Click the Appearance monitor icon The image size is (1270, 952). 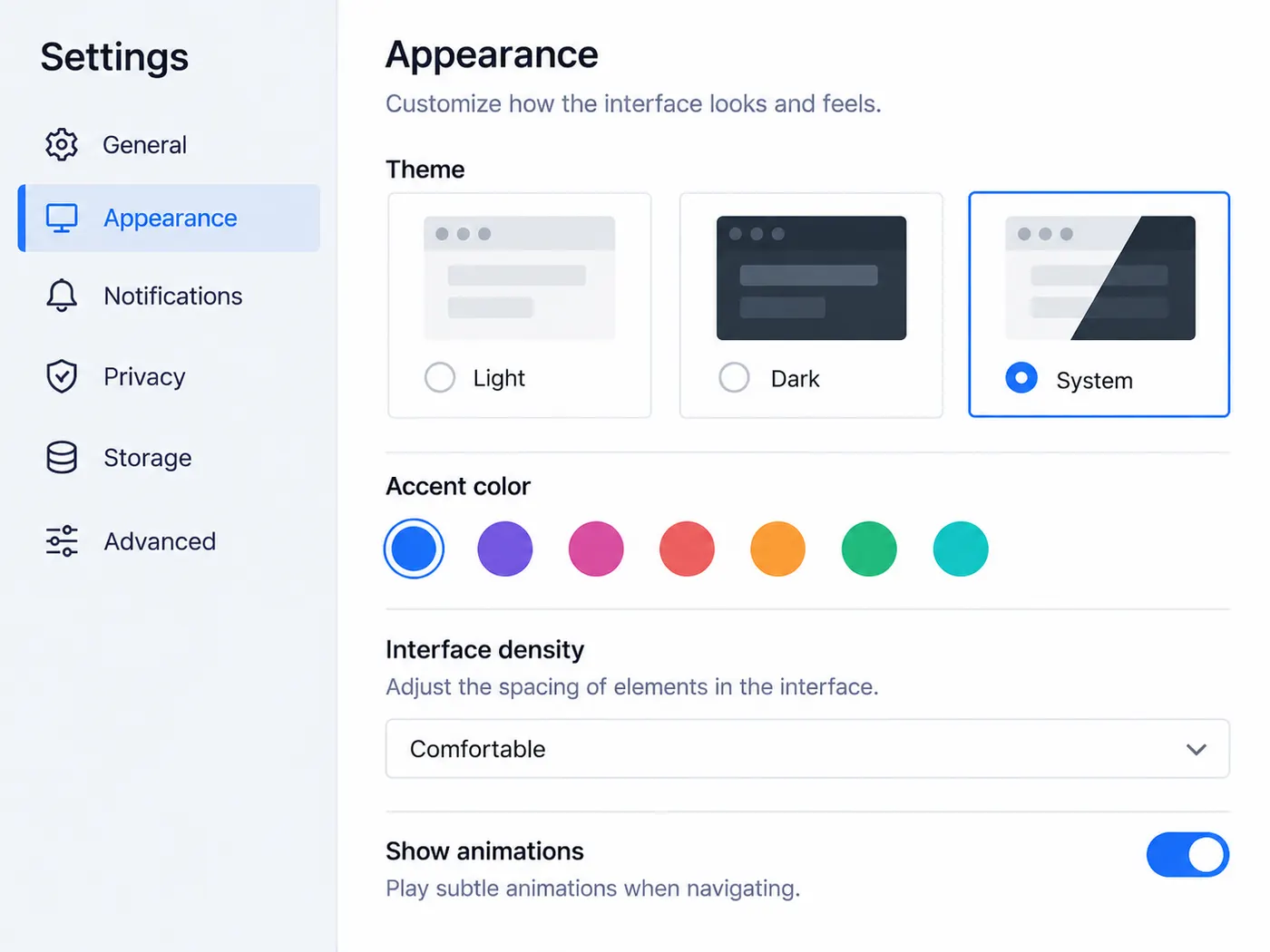pos(62,218)
